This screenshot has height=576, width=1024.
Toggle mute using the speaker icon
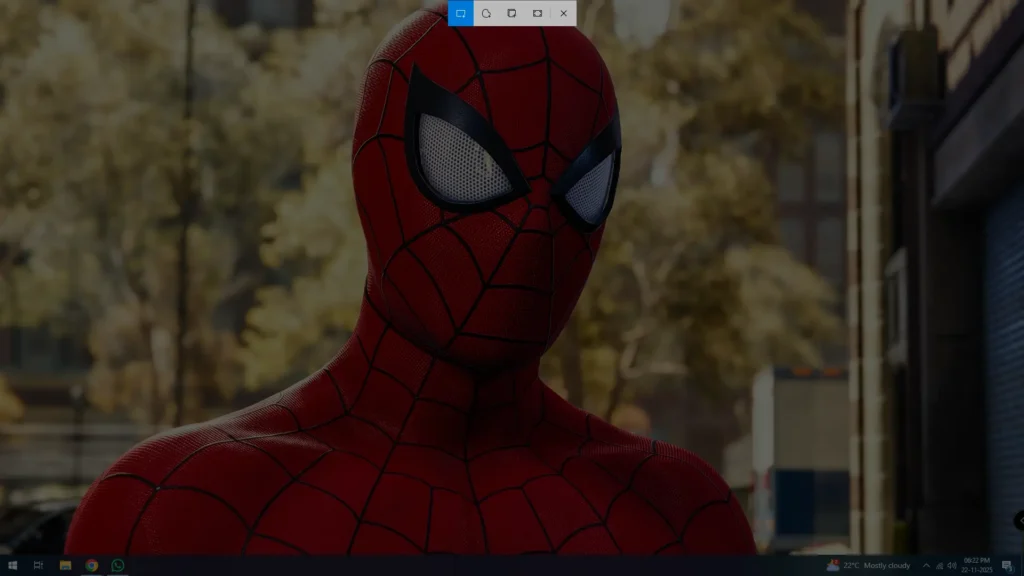tap(951, 566)
